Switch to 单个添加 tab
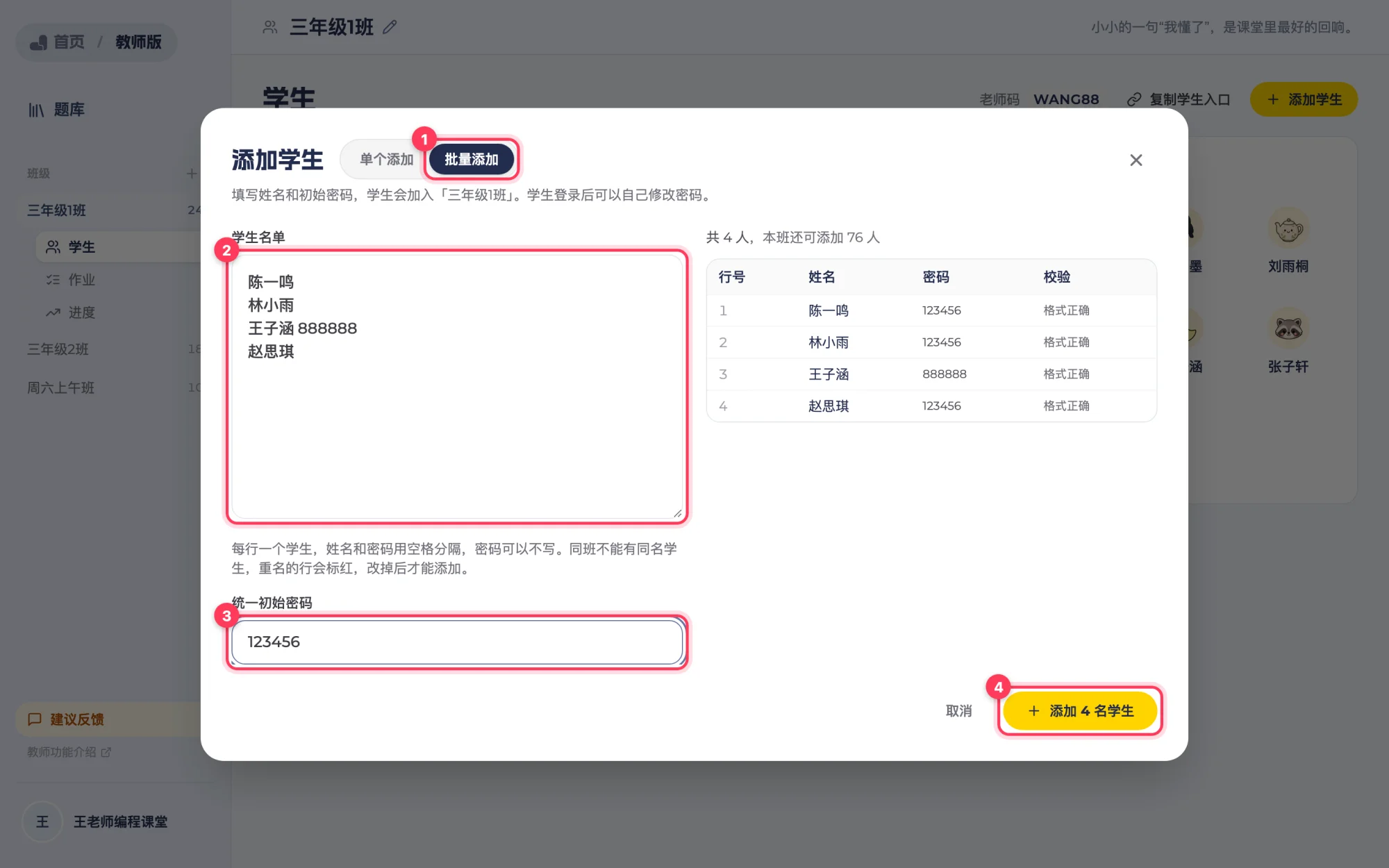 point(386,160)
